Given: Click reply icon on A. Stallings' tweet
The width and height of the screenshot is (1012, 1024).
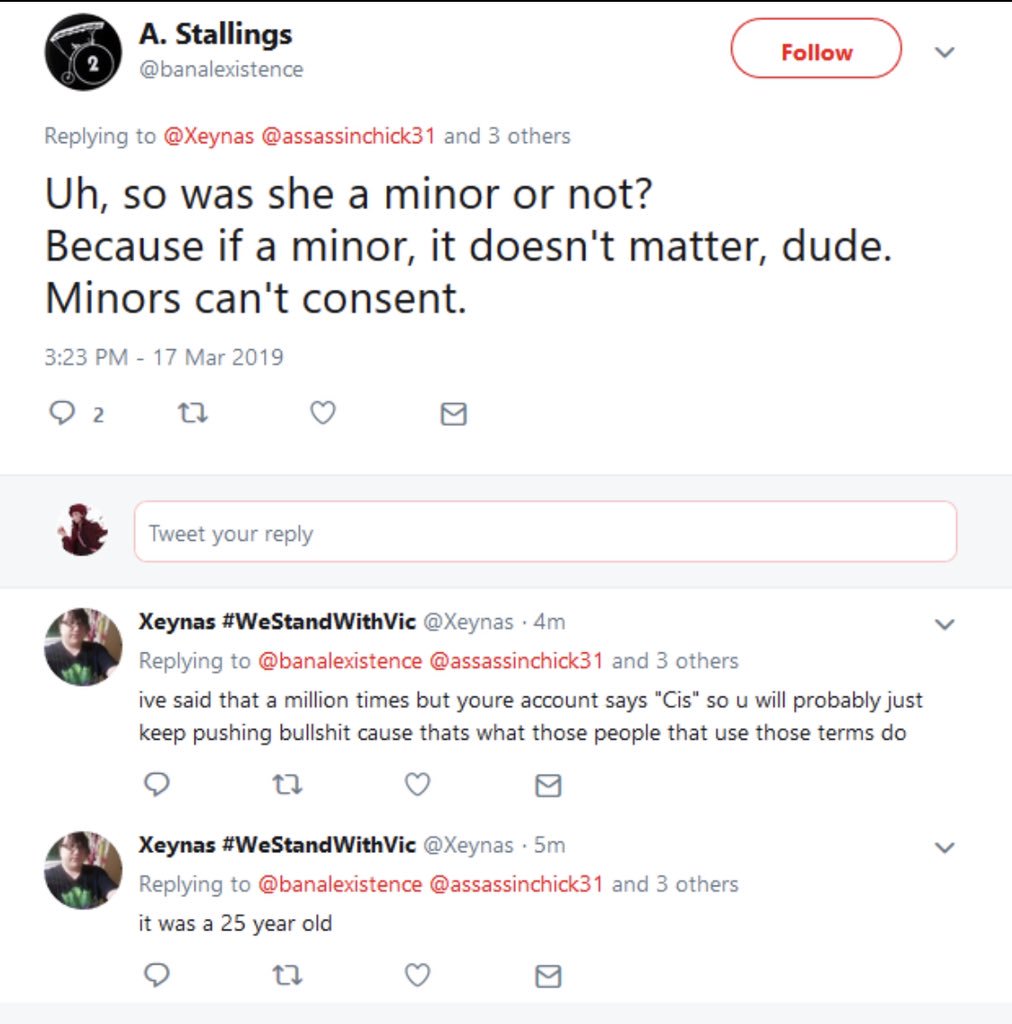Looking at the screenshot, I should (x=62, y=413).
